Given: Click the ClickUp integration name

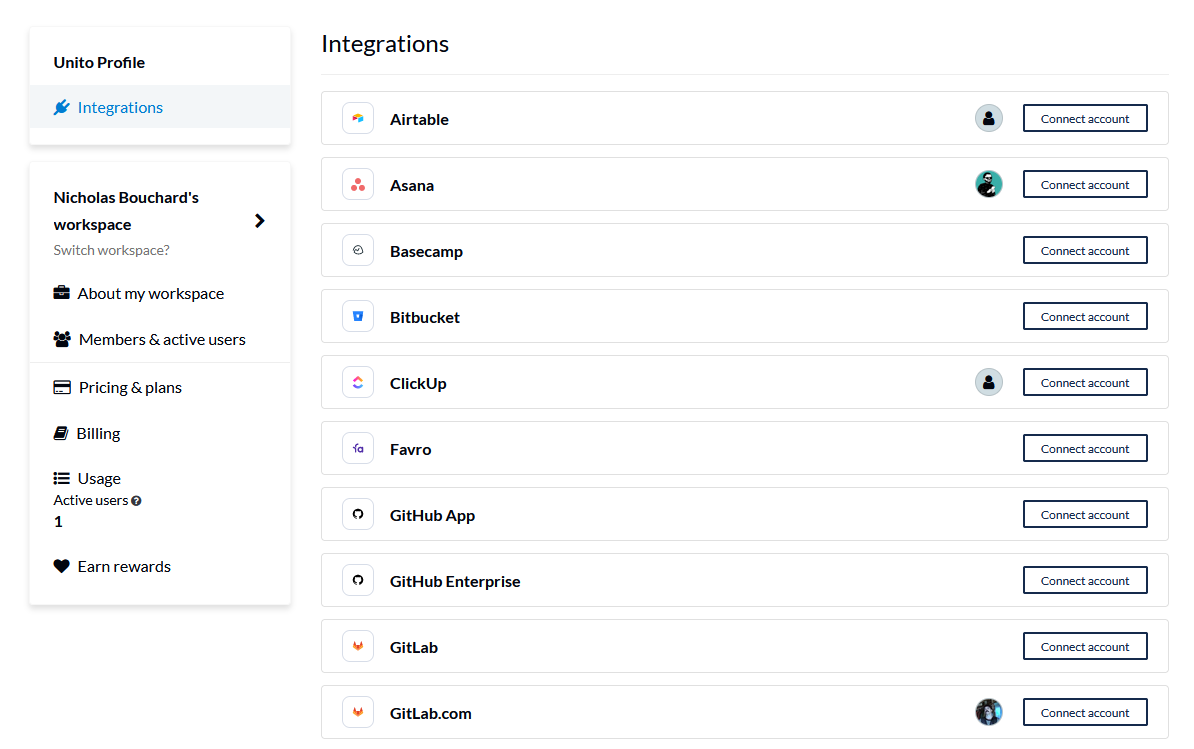Looking at the screenshot, I should click(418, 384).
